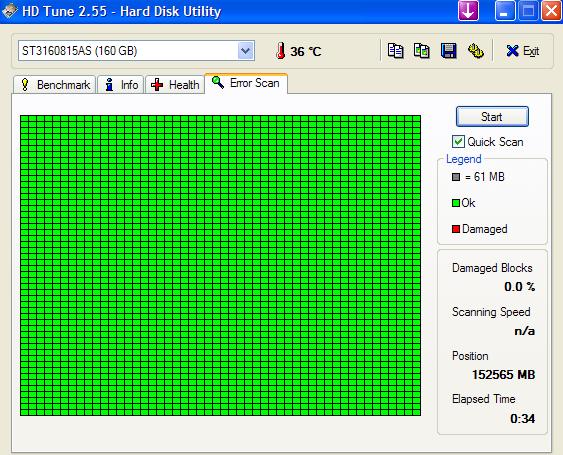Click the red Damaged legend swatch
Screen dimensions: 563x455
point(456,229)
